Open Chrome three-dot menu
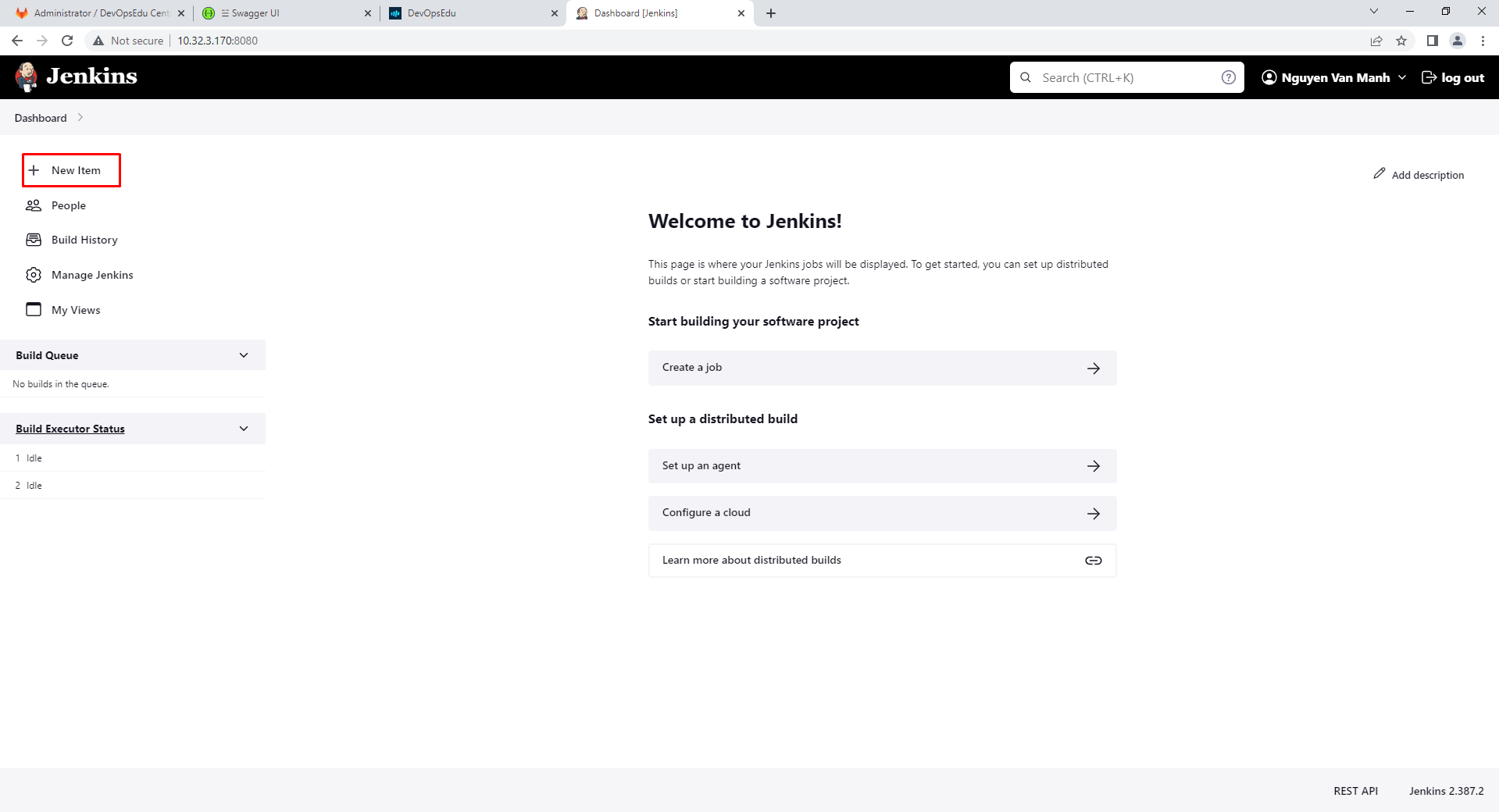Image resolution: width=1499 pixels, height=812 pixels. [x=1483, y=41]
